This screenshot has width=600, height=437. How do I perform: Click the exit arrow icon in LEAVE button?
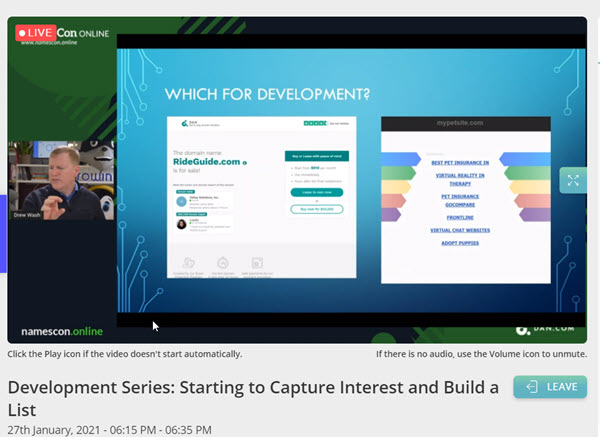click(x=532, y=387)
